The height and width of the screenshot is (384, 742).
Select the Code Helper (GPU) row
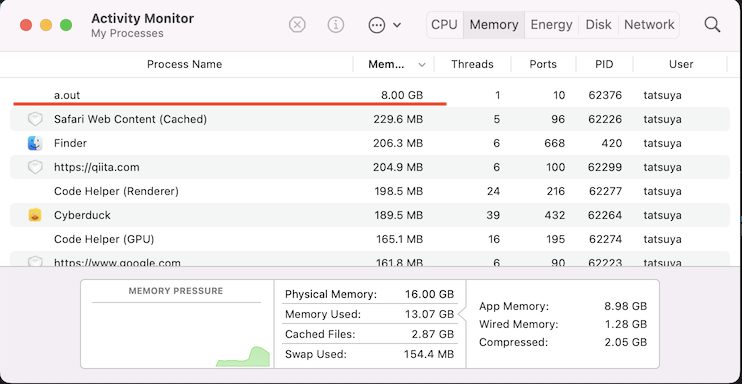pos(370,239)
